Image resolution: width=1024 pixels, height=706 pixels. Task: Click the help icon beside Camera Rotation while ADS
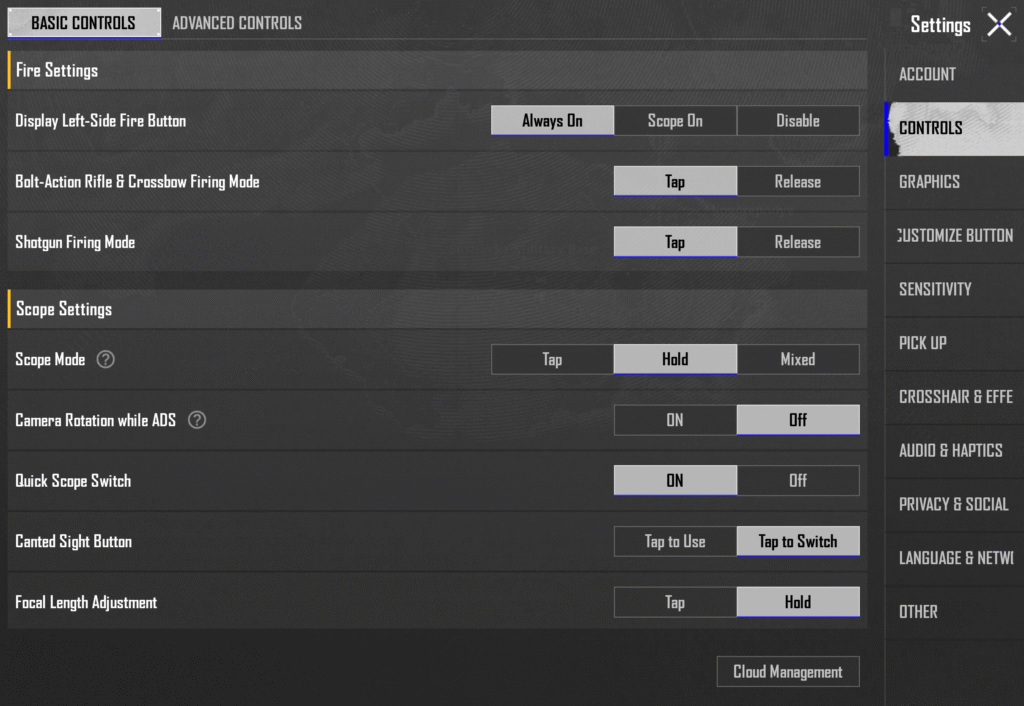(x=197, y=420)
